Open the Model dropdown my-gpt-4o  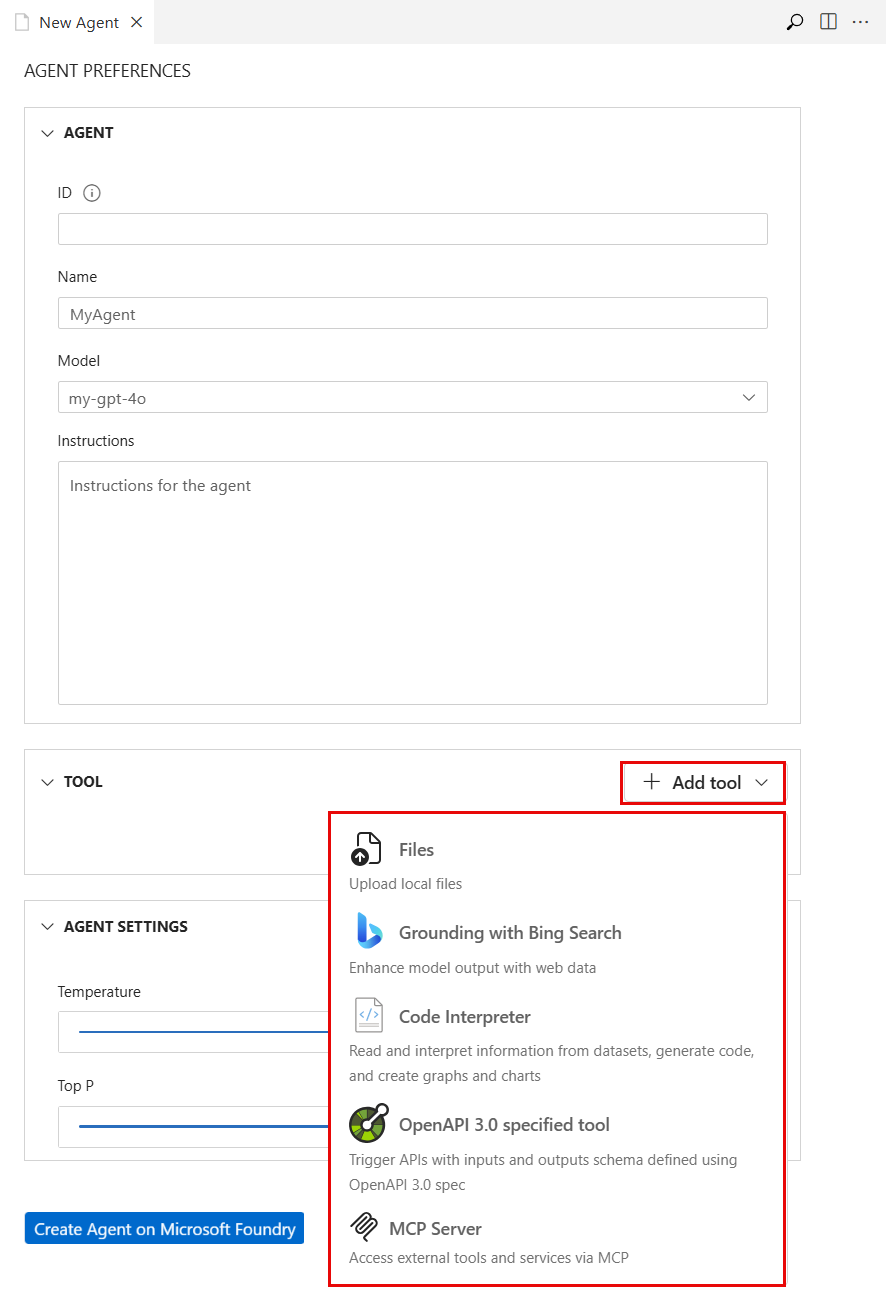412,397
